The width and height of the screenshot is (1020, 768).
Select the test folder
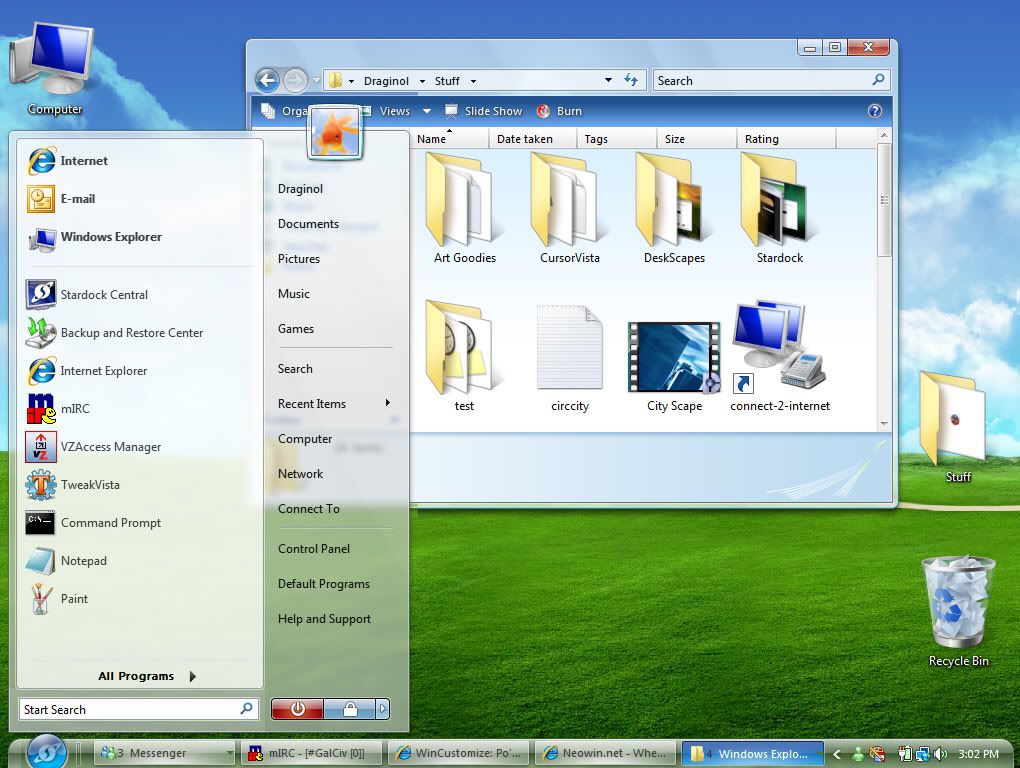pyautogui.click(x=464, y=356)
